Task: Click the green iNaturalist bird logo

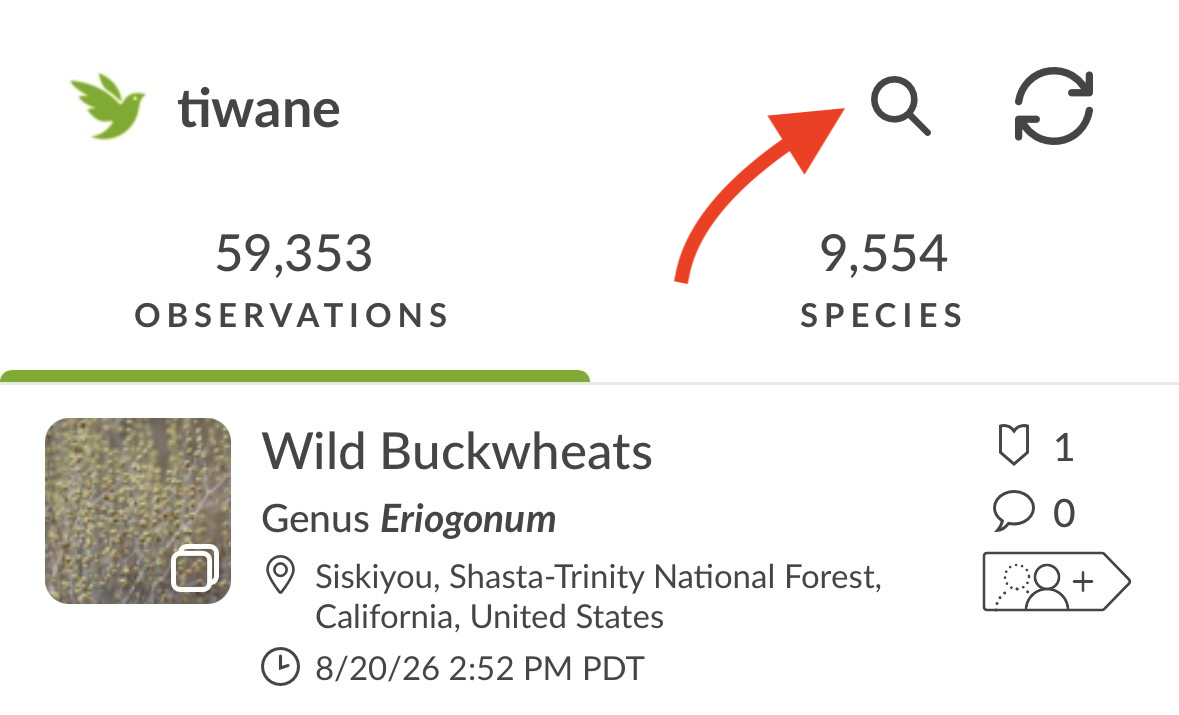Action: (108, 106)
